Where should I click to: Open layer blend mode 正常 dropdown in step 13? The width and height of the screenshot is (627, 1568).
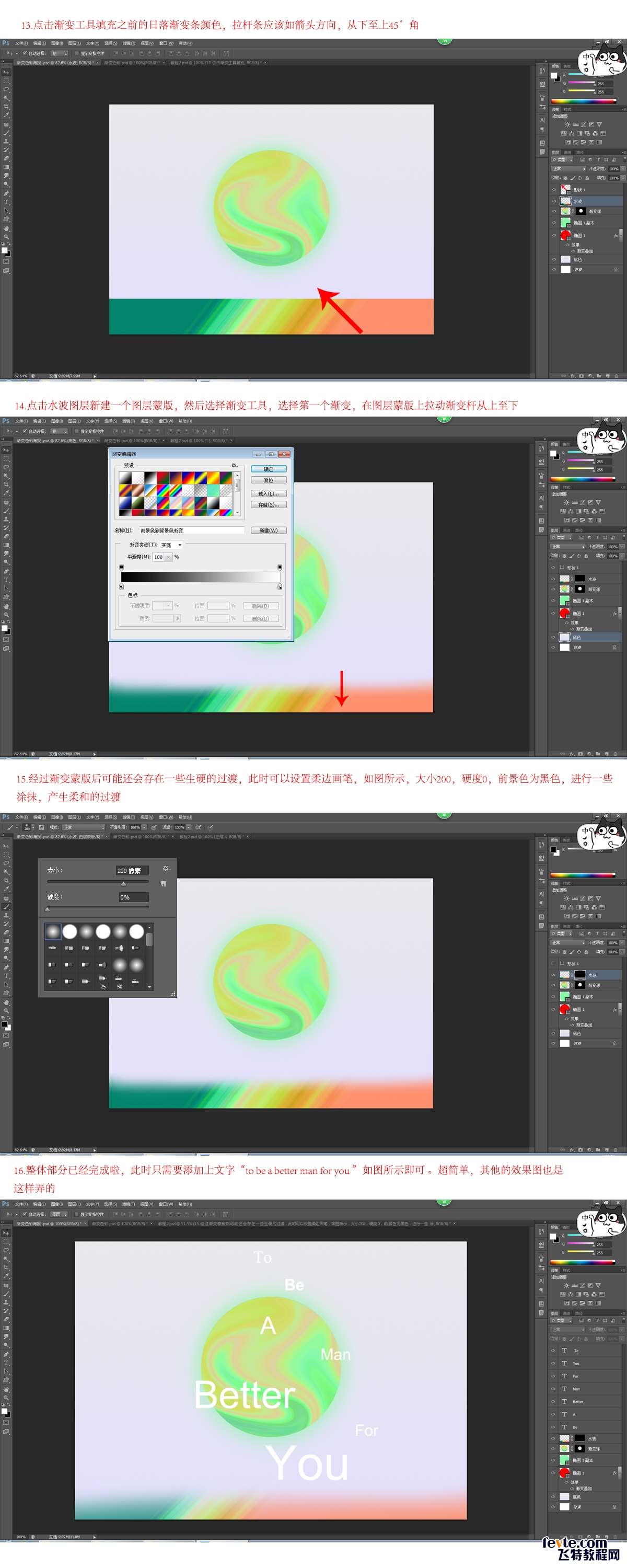(568, 169)
